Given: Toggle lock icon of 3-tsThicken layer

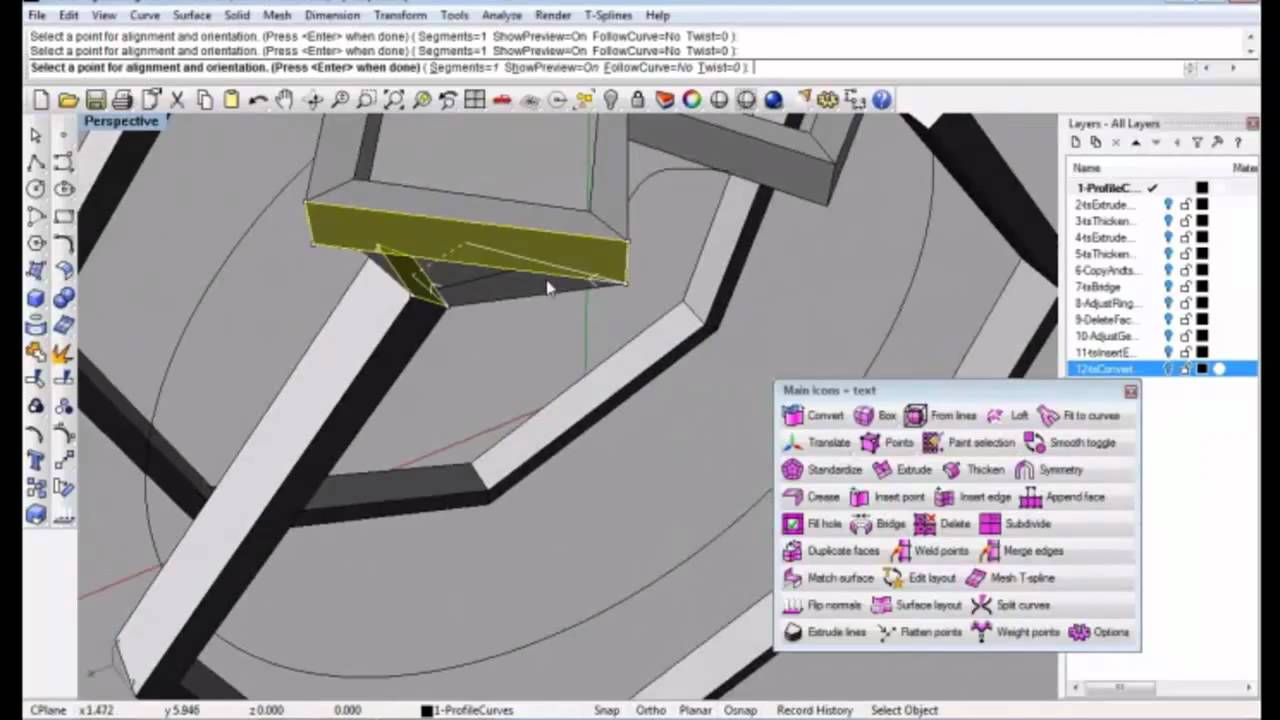Looking at the screenshot, I should pyautogui.click(x=1185, y=221).
